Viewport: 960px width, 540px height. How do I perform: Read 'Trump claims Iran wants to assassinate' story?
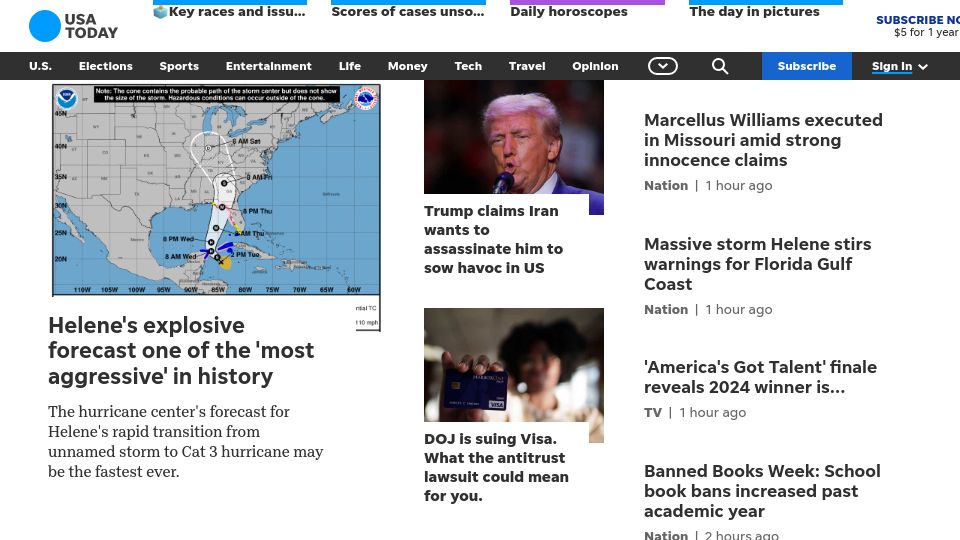click(493, 239)
